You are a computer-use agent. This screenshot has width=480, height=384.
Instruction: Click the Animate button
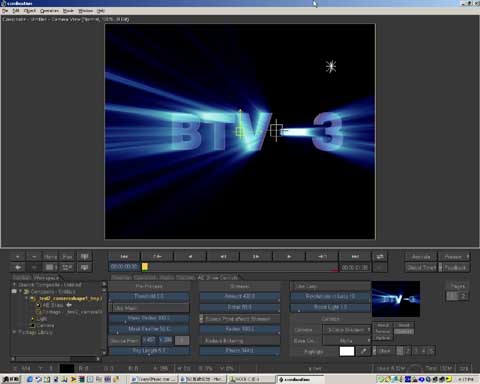click(421, 257)
